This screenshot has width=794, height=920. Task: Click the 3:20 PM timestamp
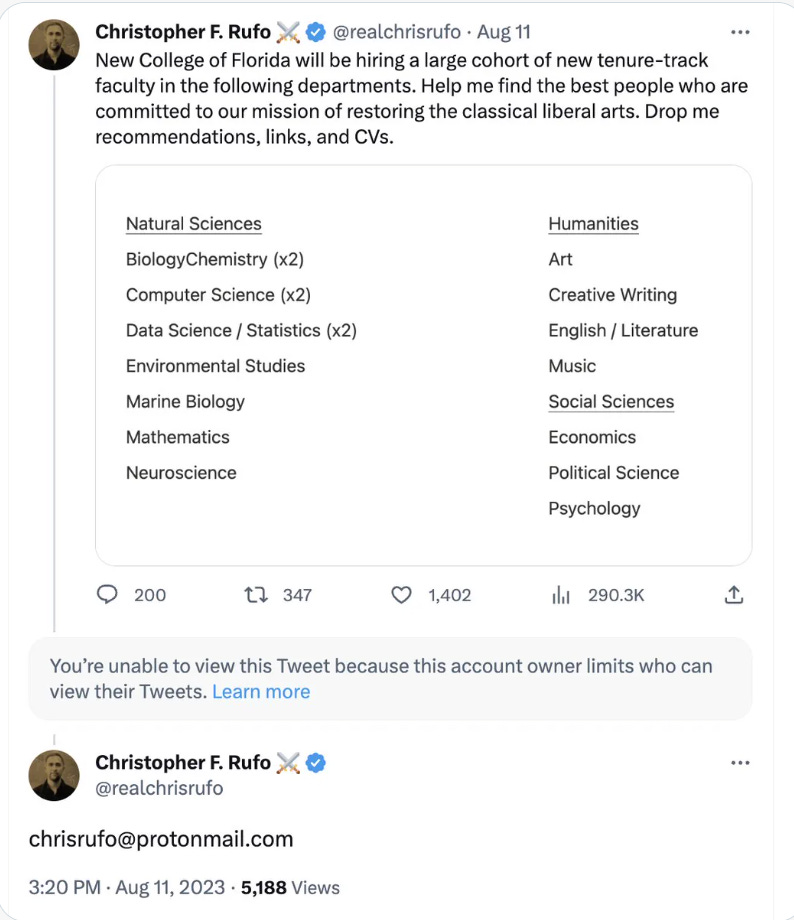pos(64,887)
